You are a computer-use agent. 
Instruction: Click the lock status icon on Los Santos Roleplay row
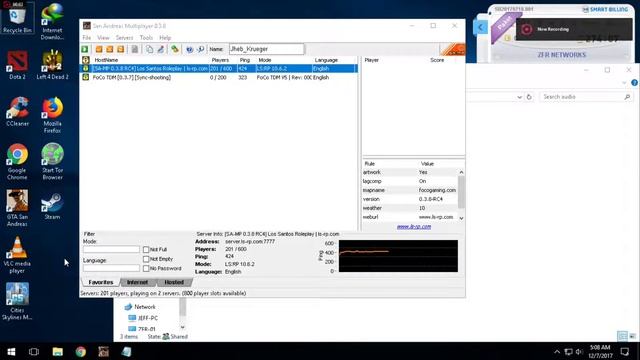click(x=86, y=69)
